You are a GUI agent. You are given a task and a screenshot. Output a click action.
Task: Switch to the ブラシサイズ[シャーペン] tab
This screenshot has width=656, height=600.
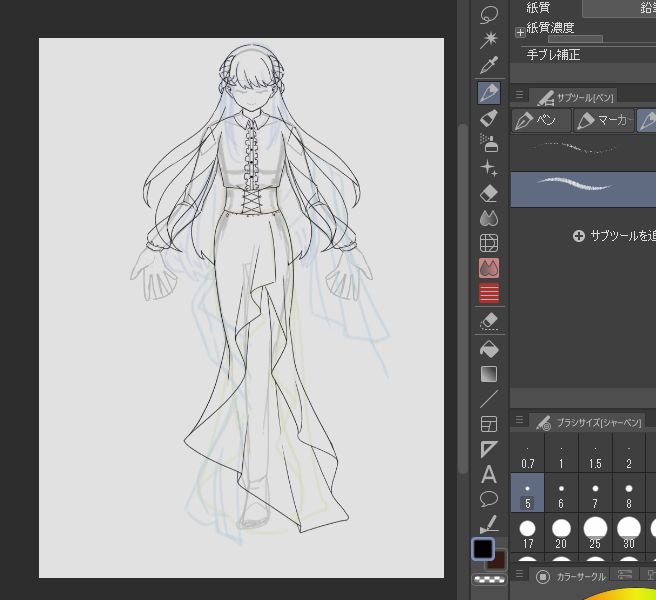(x=587, y=423)
